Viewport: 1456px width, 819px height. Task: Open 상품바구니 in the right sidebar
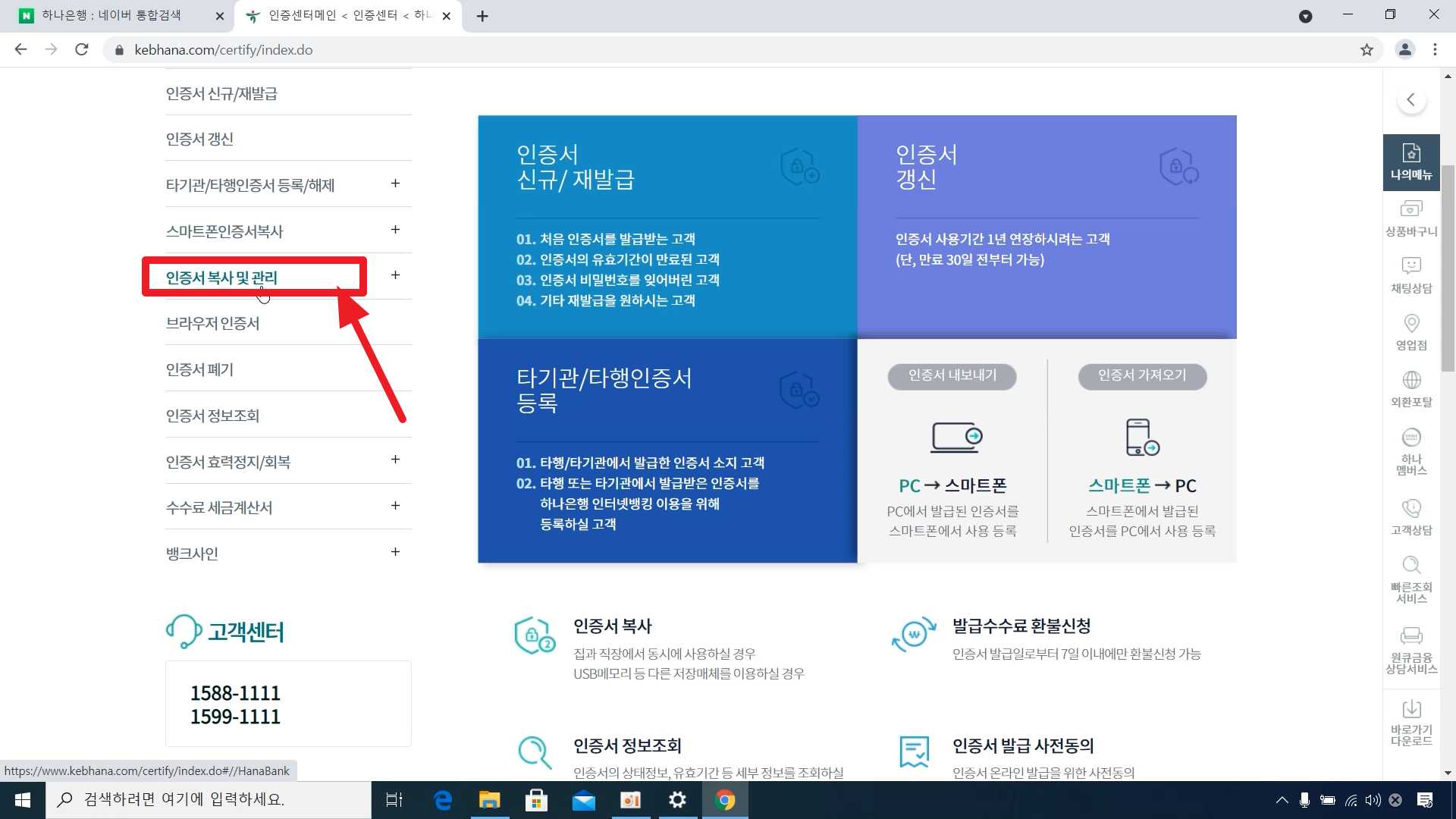(x=1410, y=218)
